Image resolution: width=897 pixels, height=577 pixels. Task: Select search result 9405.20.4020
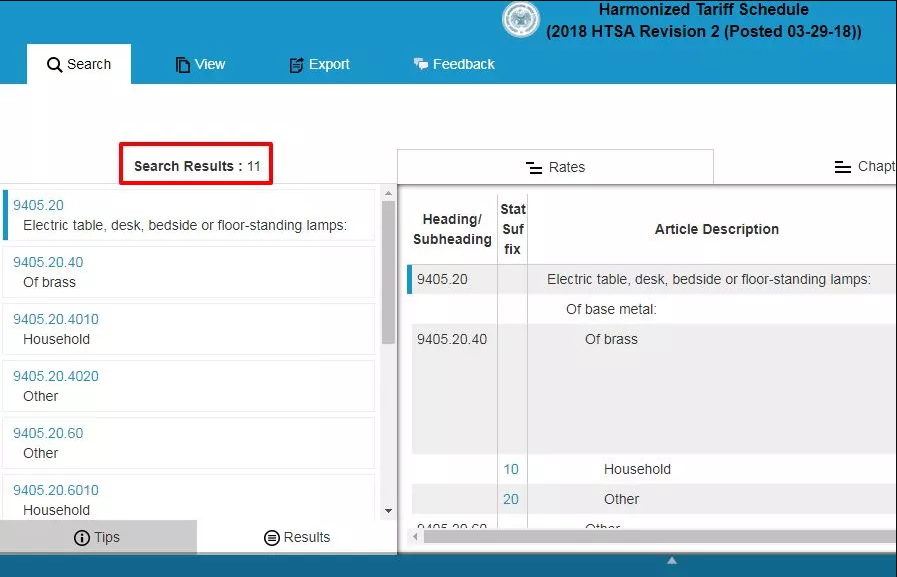pyautogui.click(x=189, y=386)
